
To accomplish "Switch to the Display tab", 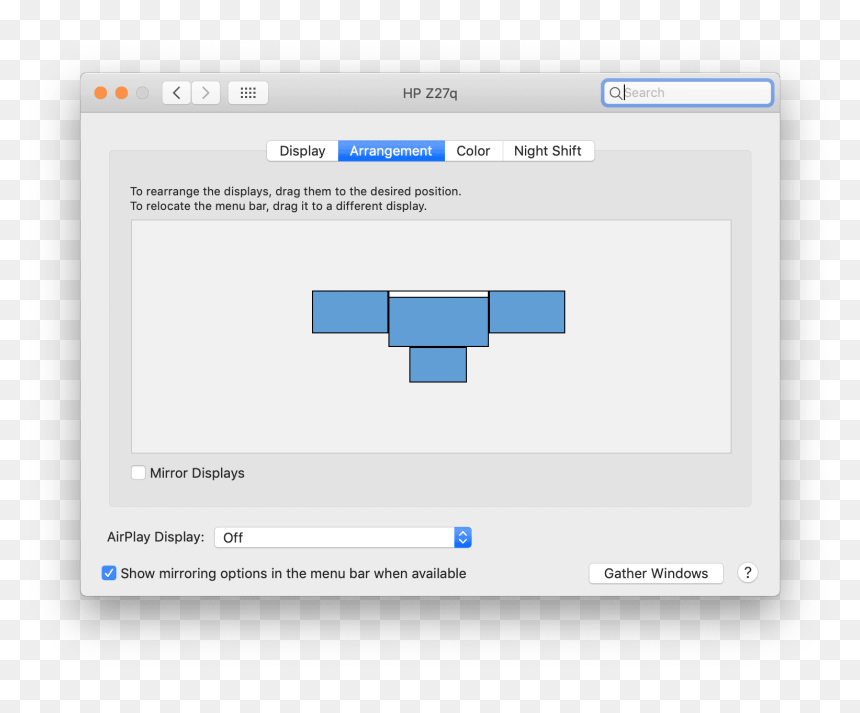I will coord(302,151).
